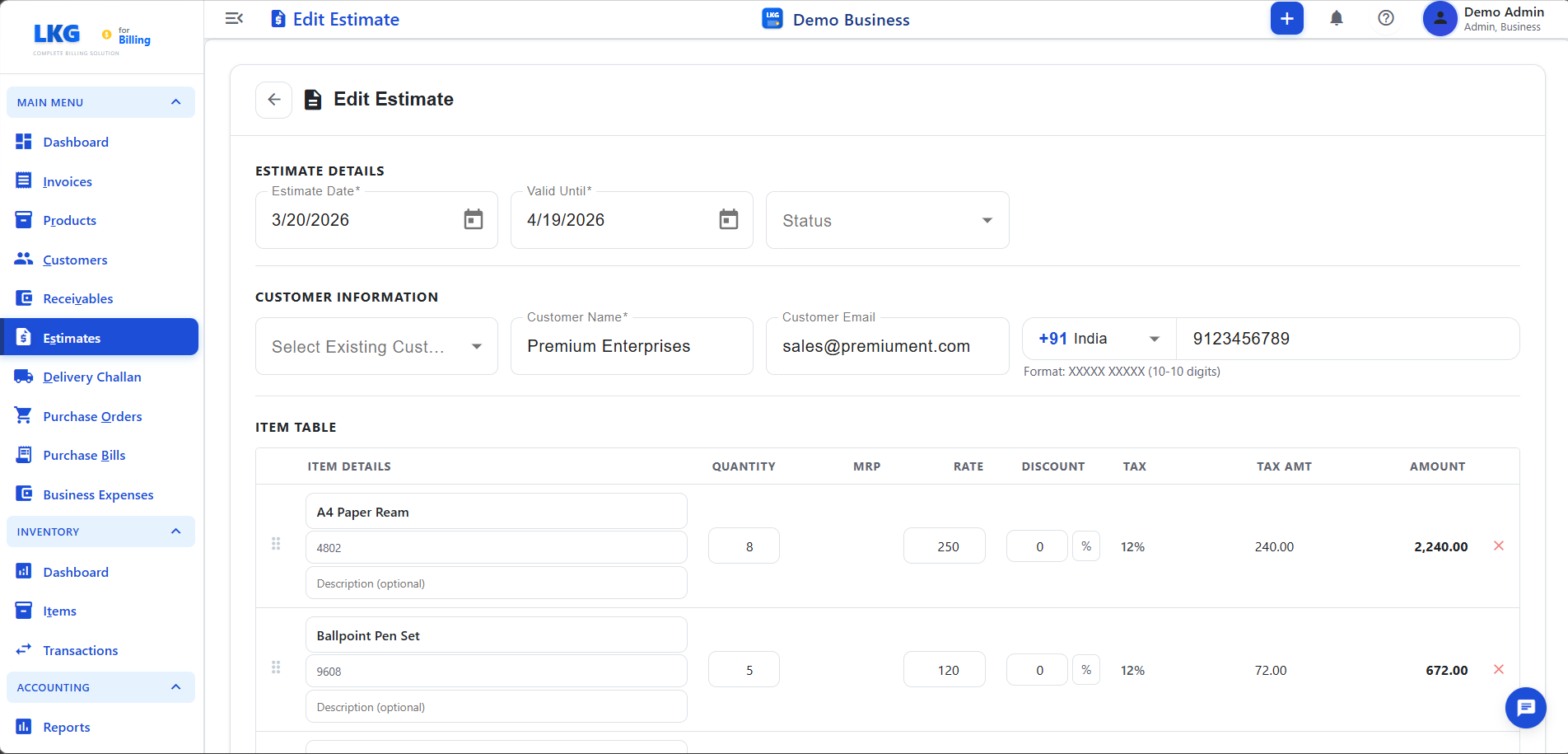The width and height of the screenshot is (1568, 754).
Task: Open the help question mark icon
Action: point(1385,18)
